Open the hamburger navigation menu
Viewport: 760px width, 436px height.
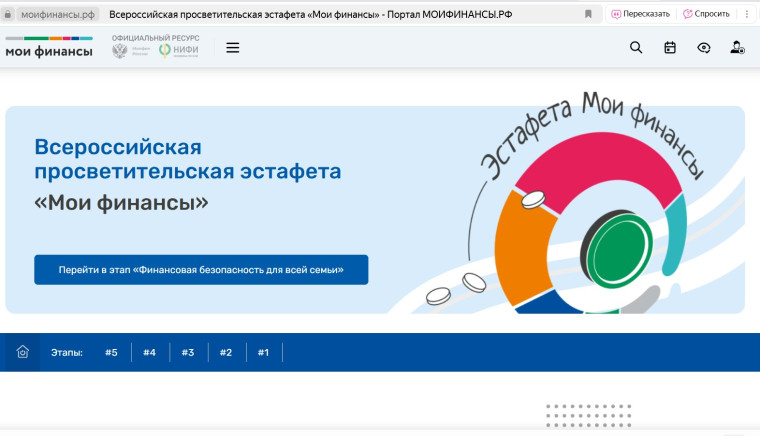tap(233, 47)
